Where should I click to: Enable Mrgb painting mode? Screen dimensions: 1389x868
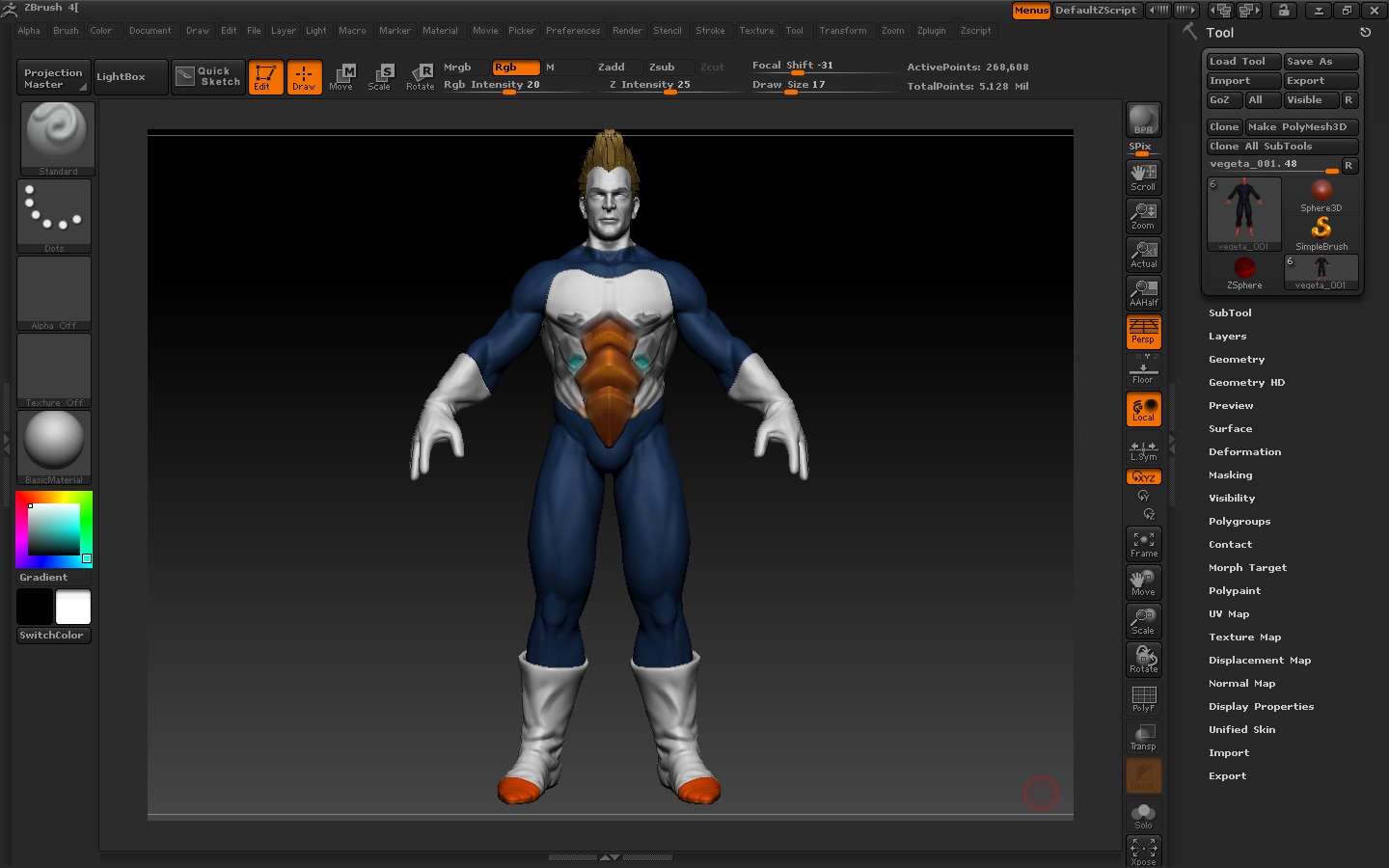click(x=464, y=68)
